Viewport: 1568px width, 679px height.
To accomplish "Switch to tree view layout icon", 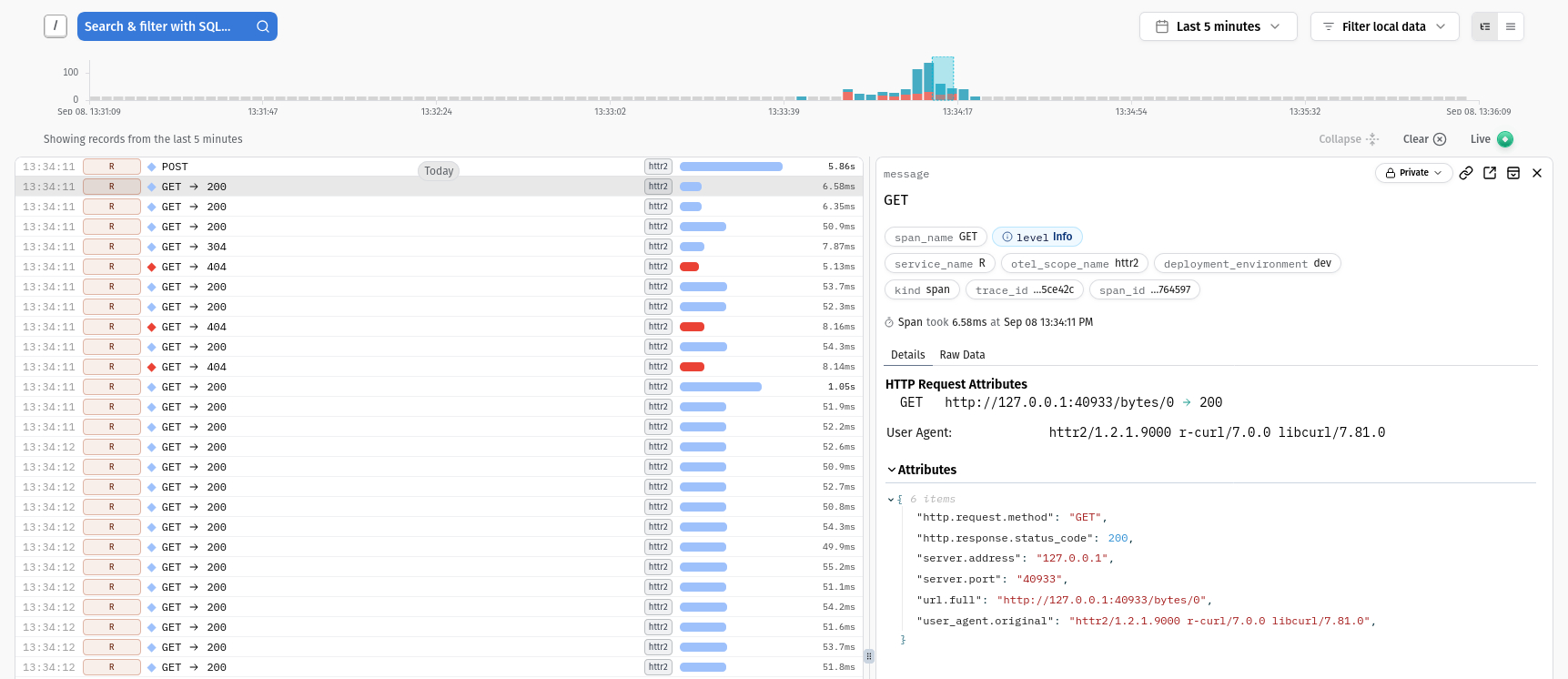I will pos(1485,26).
